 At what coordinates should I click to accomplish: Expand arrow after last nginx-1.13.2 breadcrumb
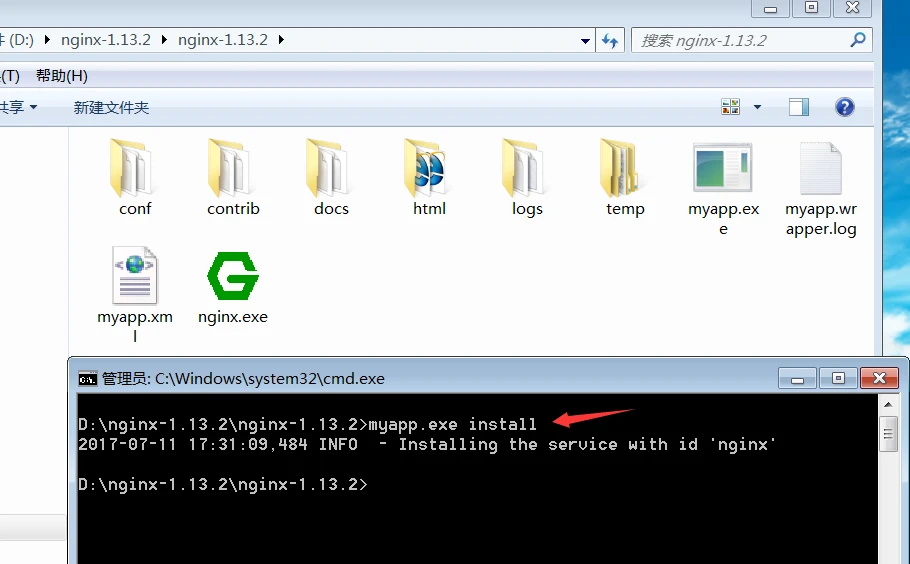[281, 40]
